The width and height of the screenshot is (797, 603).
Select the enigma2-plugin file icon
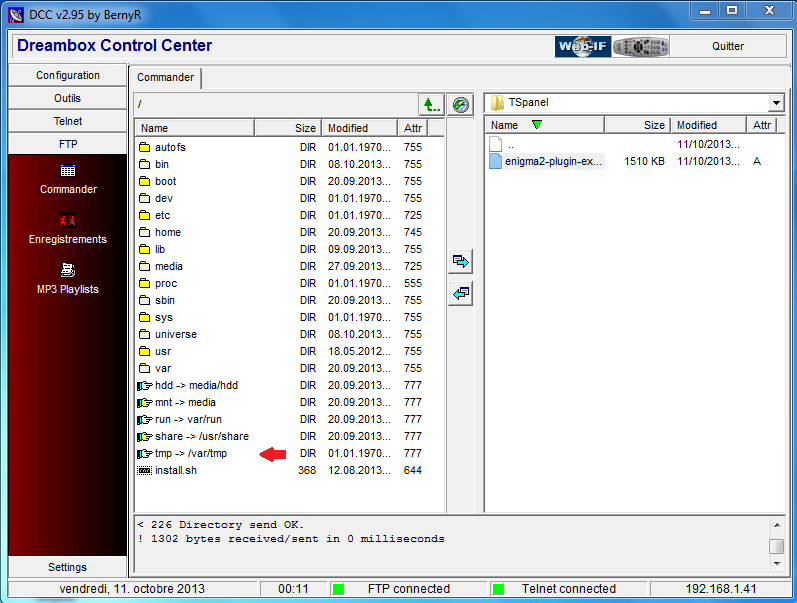tap(496, 161)
